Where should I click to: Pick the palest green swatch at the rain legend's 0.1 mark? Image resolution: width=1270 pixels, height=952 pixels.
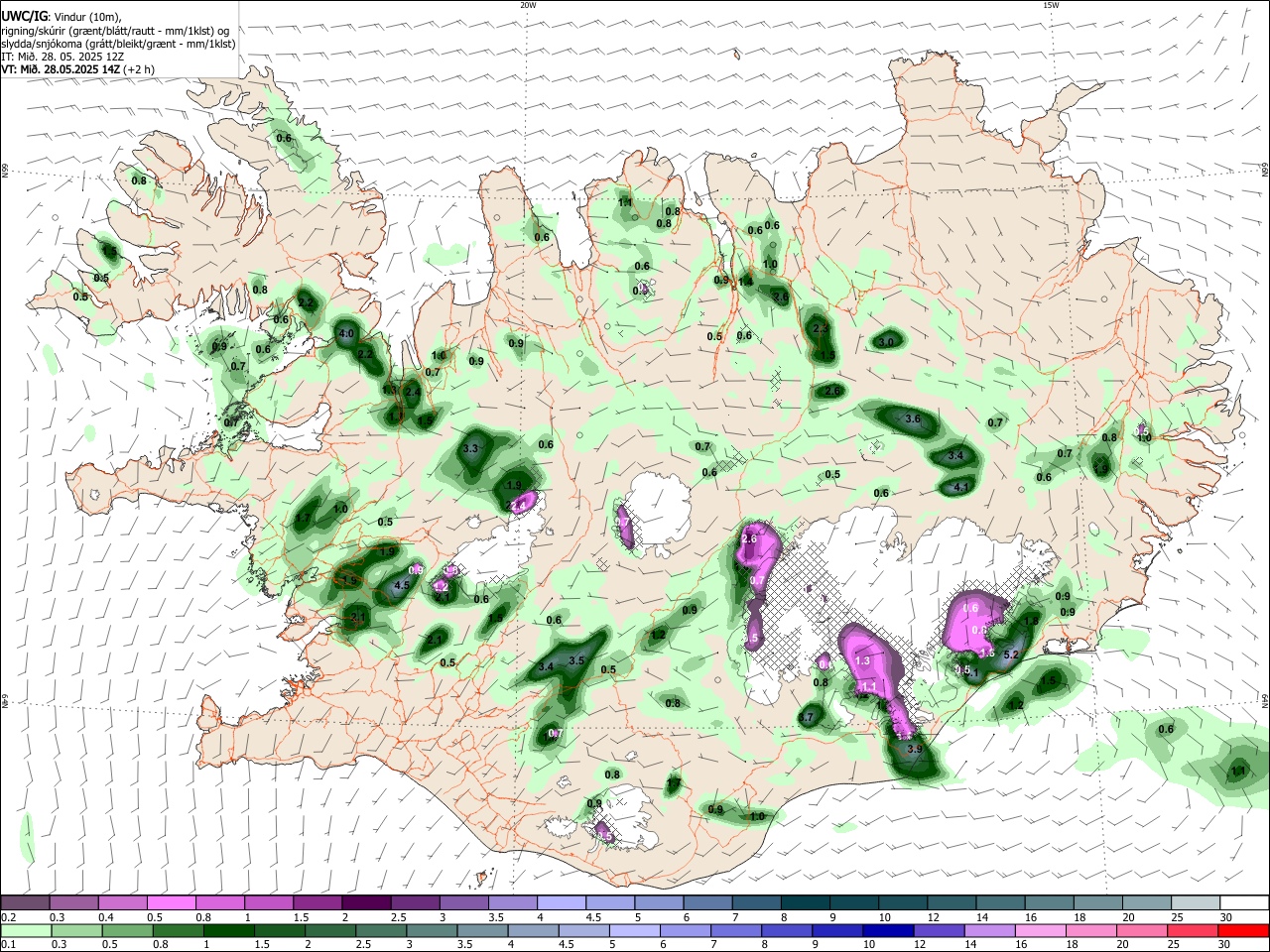[x=25, y=930]
